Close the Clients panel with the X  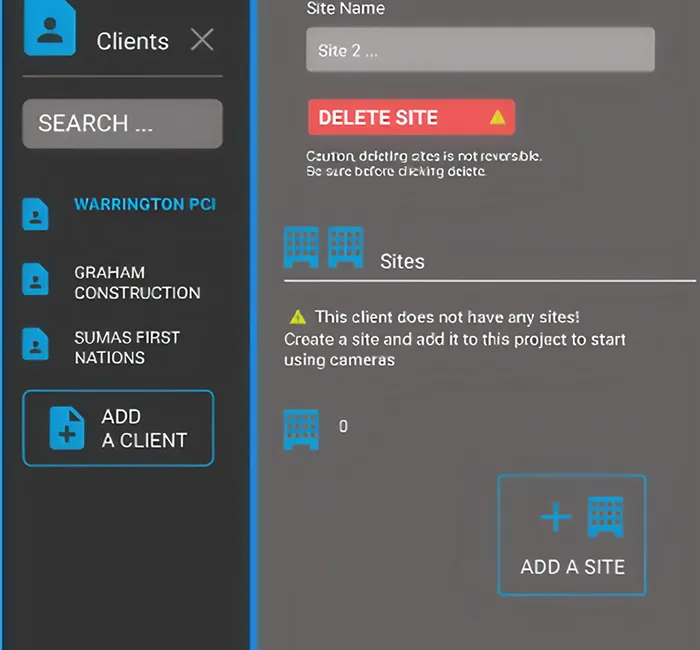pos(202,39)
